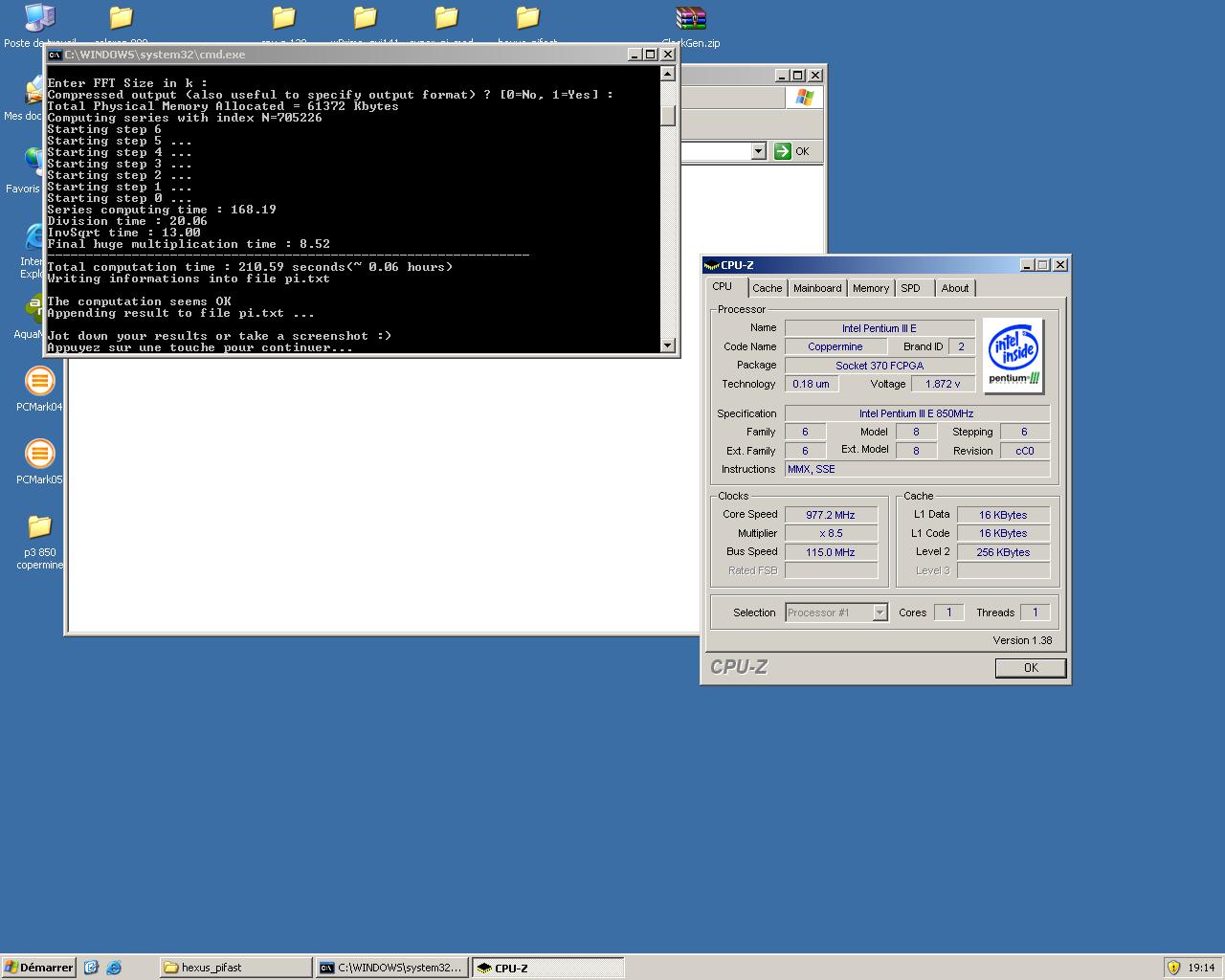Viewport: 1225px width, 980px height.
Task: Switch to the cmd.exe taskbar button
Action: 392,968
